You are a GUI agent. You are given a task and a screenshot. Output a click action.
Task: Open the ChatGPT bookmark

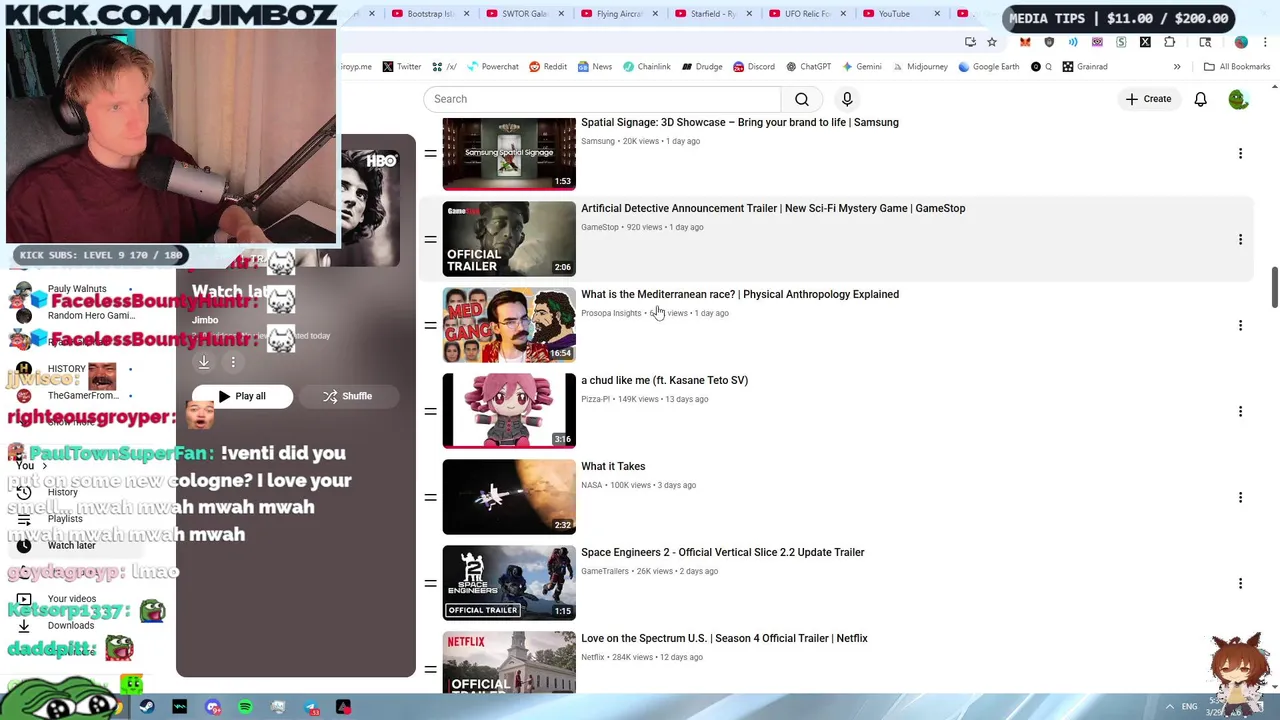point(808,67)
